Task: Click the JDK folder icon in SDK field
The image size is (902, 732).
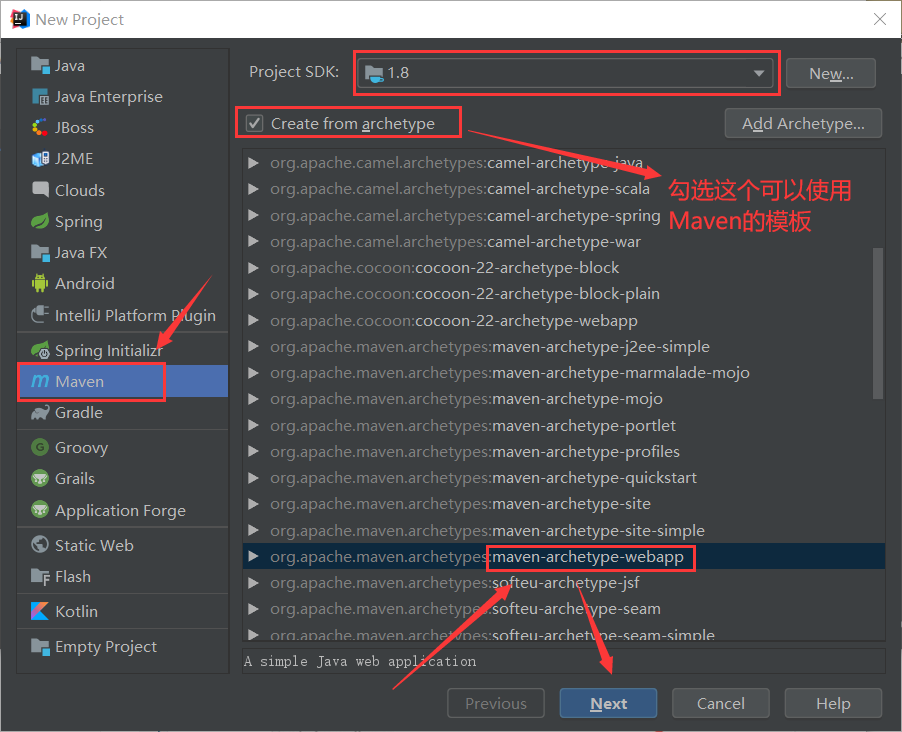Action: pos(374,73)
